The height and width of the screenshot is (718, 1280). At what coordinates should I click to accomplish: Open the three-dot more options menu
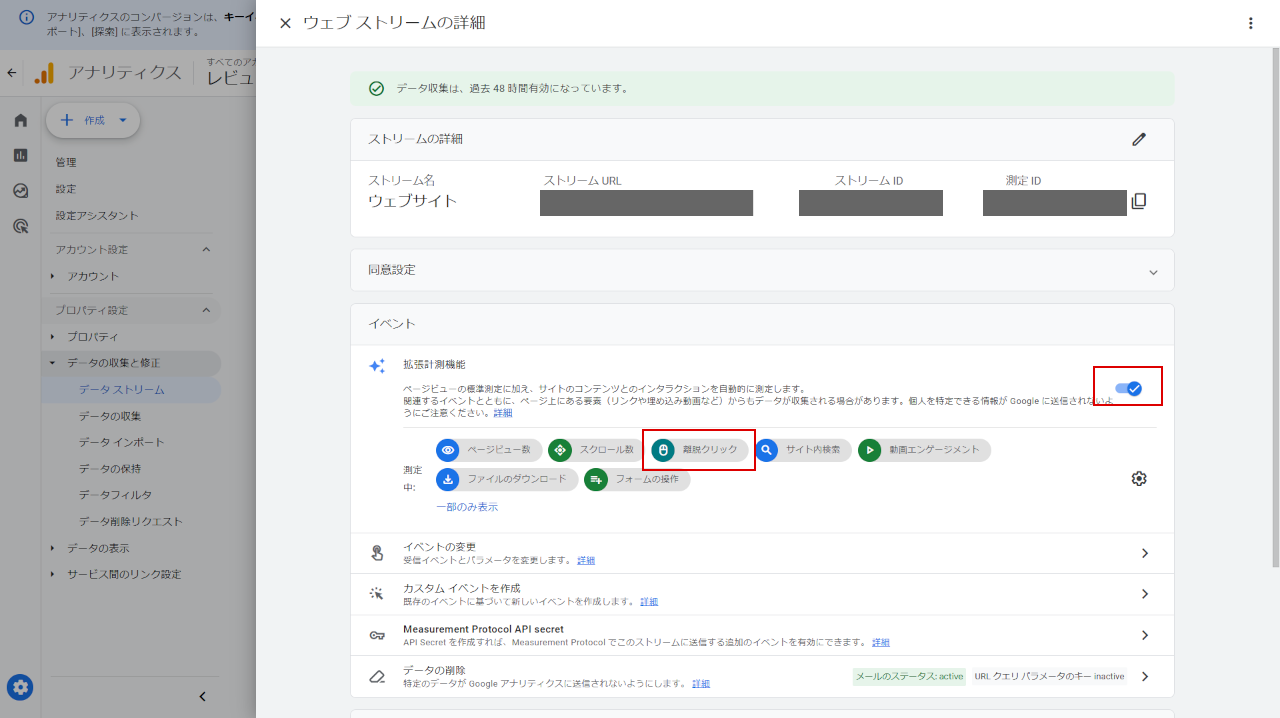click(x=1250, y=23)
